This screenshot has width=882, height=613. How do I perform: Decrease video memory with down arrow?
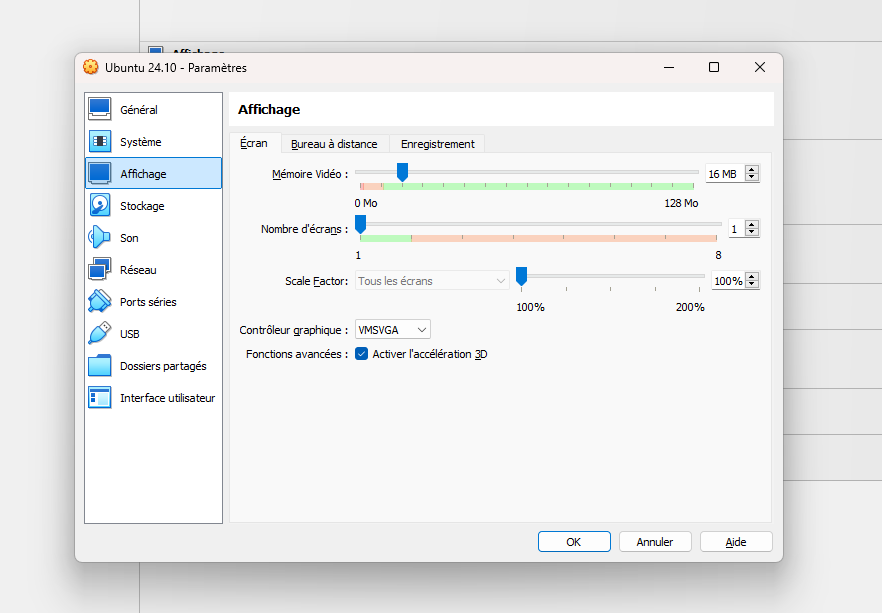pyautogui.click(x=752, y=178)
